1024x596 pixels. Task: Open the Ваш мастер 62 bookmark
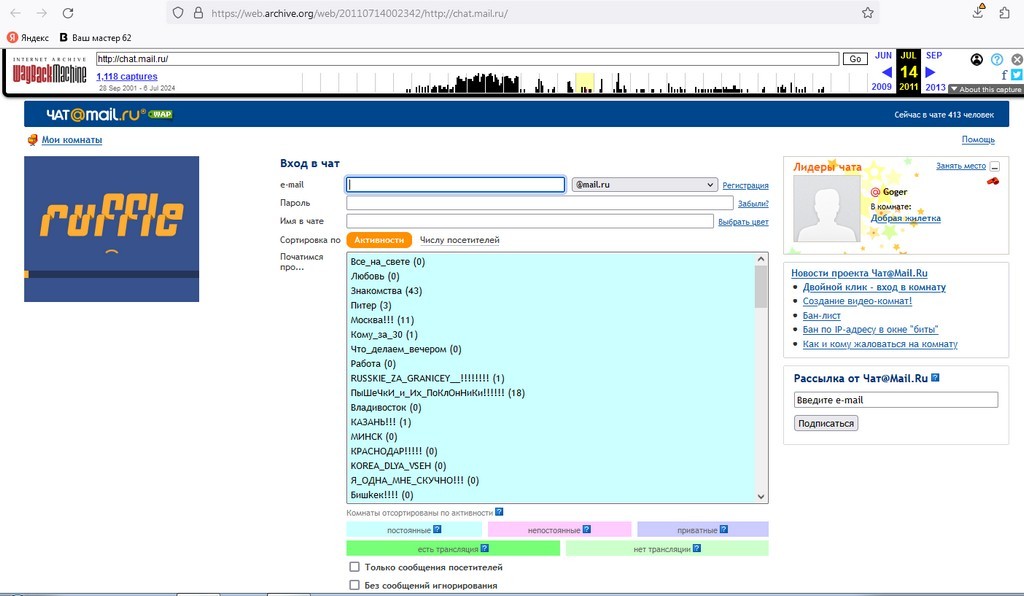click(x=95, y=37)
